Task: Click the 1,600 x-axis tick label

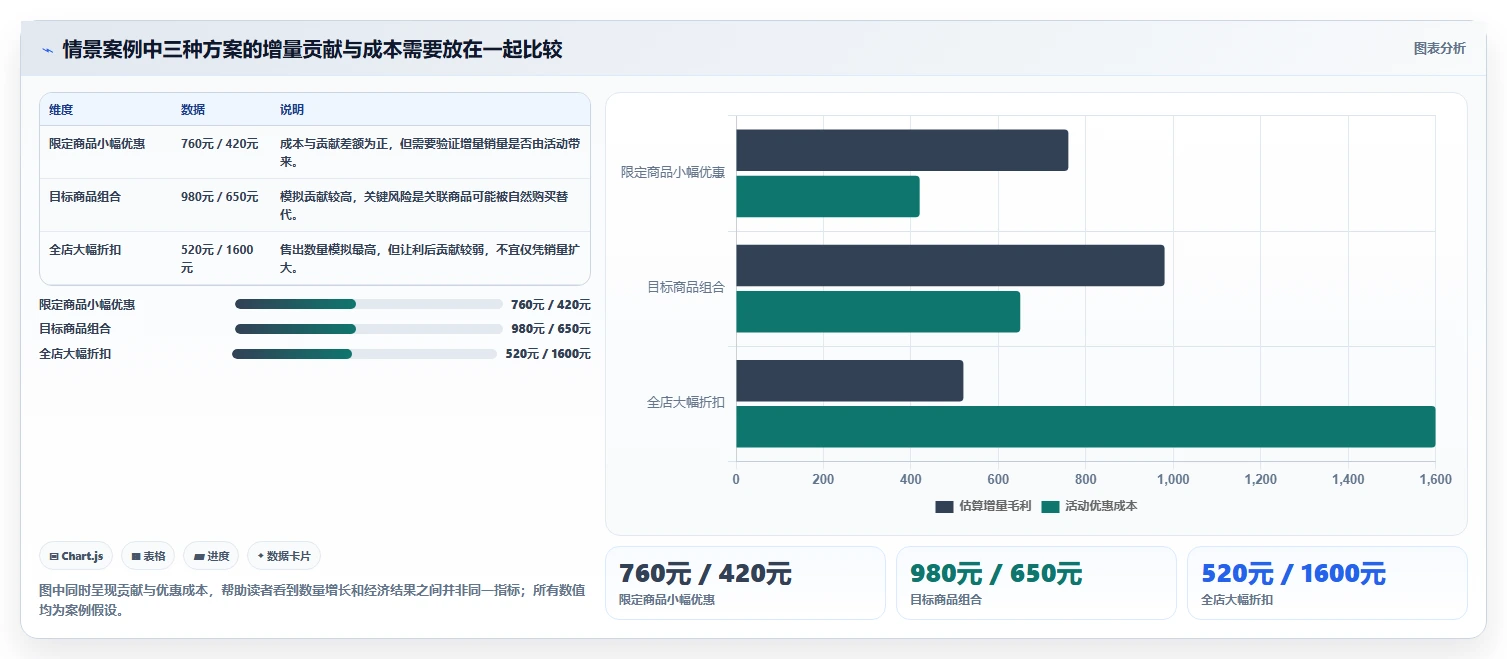Action: (1435, 480)
